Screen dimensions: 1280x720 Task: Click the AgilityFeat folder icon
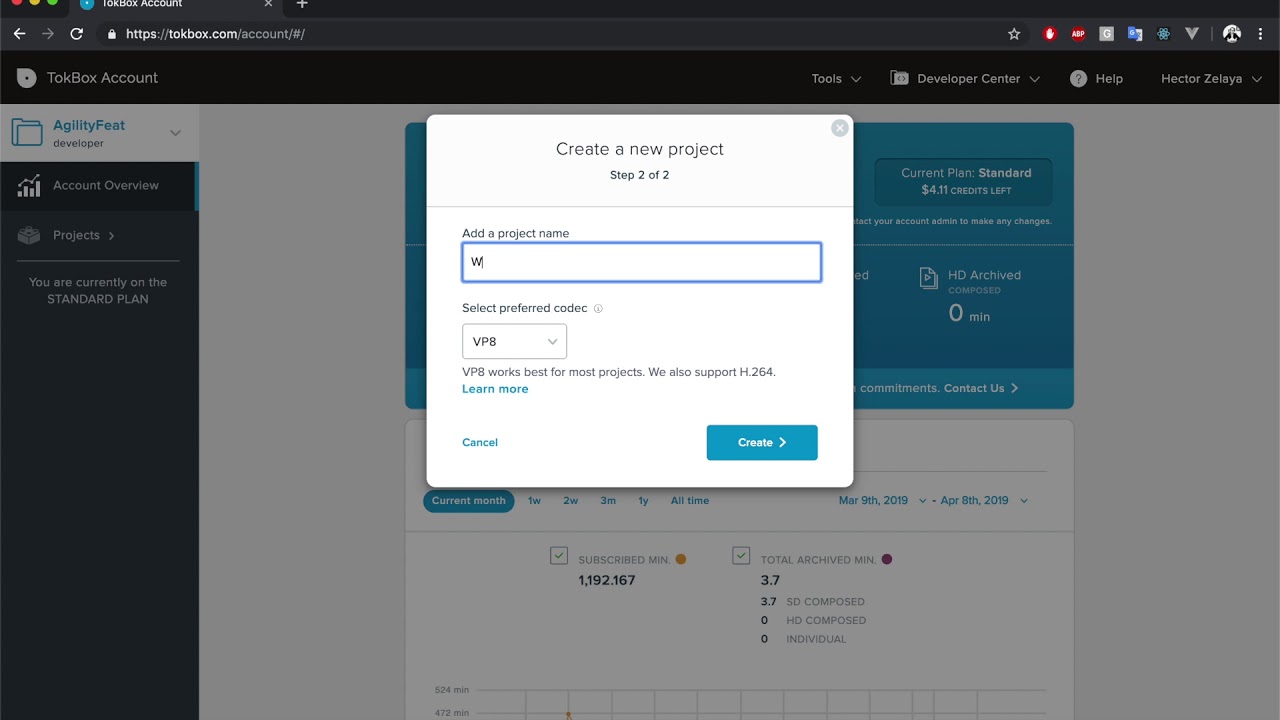tap(27, 132)
